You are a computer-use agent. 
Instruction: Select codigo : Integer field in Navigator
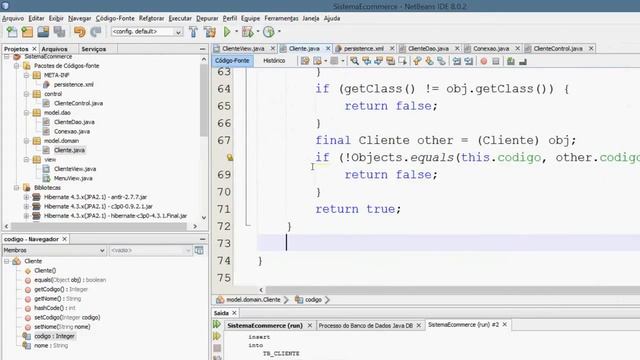54,336
